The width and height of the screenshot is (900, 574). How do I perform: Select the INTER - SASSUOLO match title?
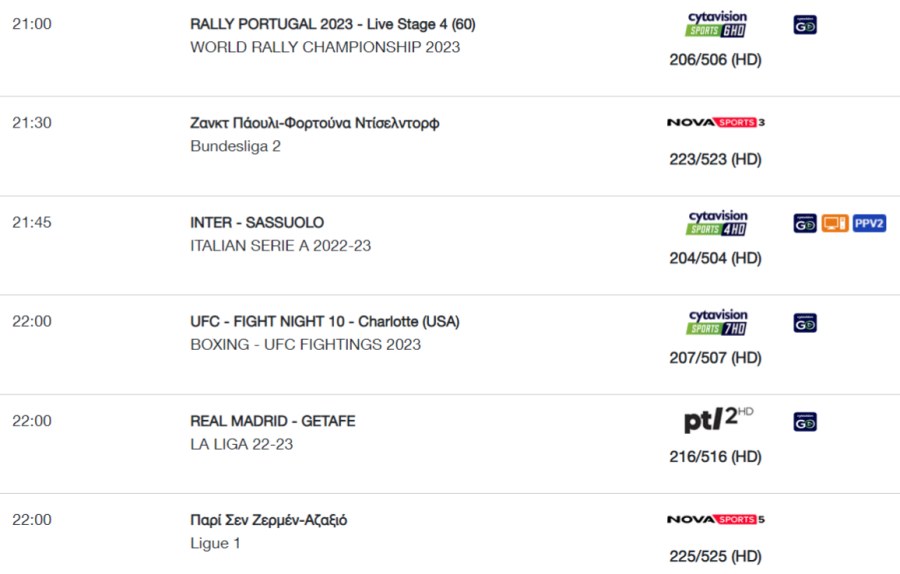pyautogui.click(x=257, y=223)
